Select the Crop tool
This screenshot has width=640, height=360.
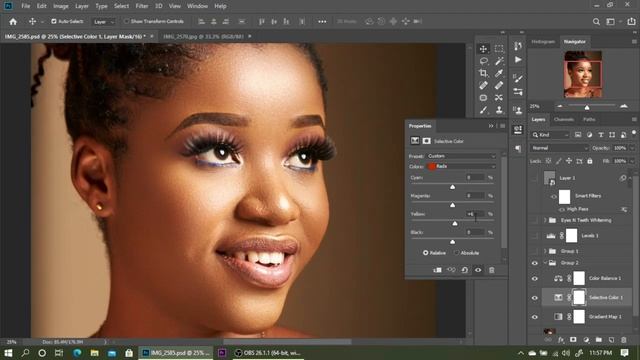483,73
